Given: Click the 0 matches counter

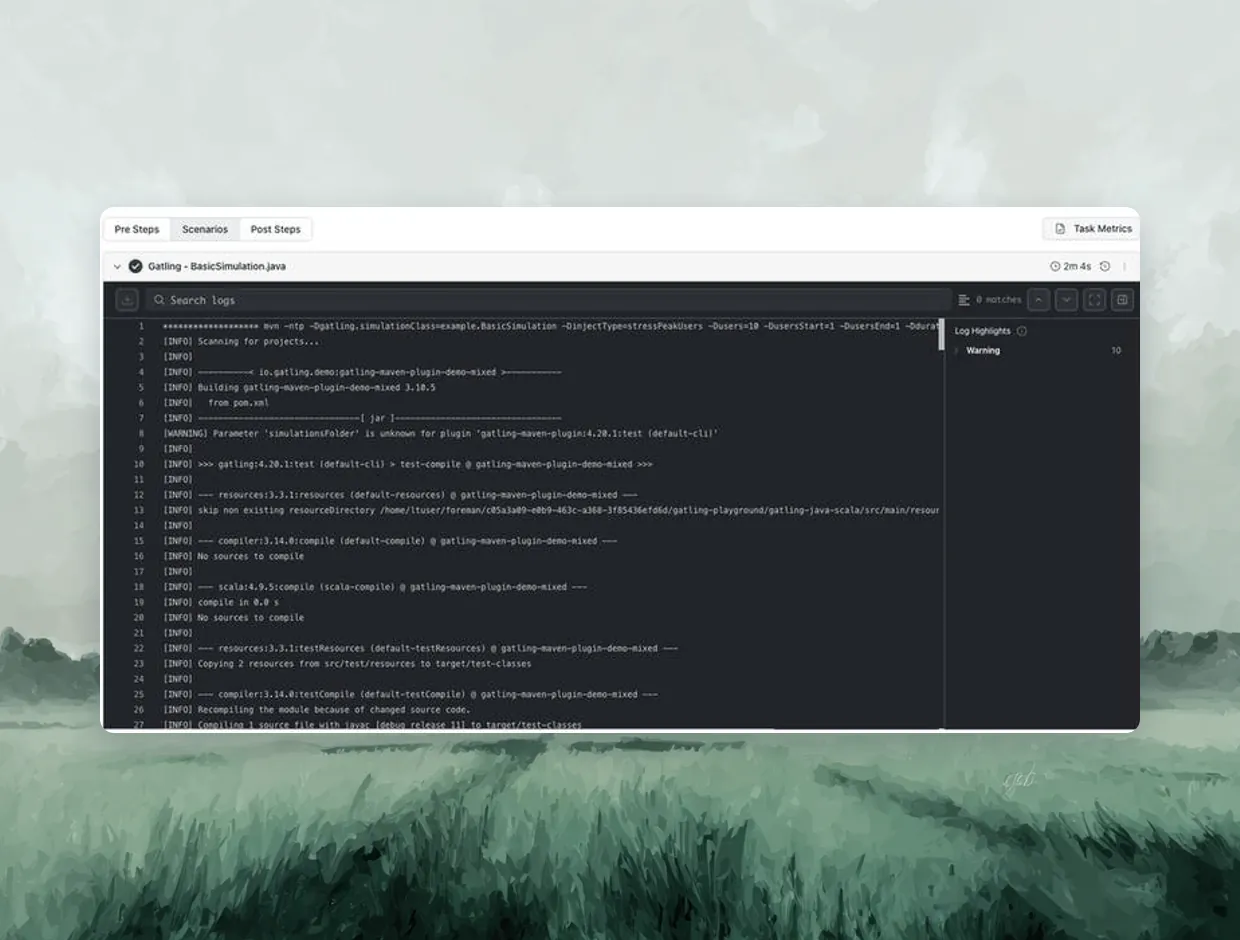Looking at the screenshot, I should coord(999,300).
